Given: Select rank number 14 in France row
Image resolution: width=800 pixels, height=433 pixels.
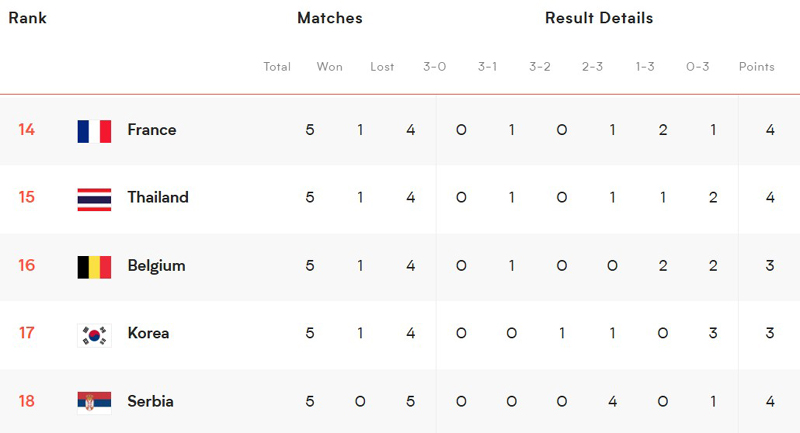Looking at the screenshot, I should [x=27, y=130].
